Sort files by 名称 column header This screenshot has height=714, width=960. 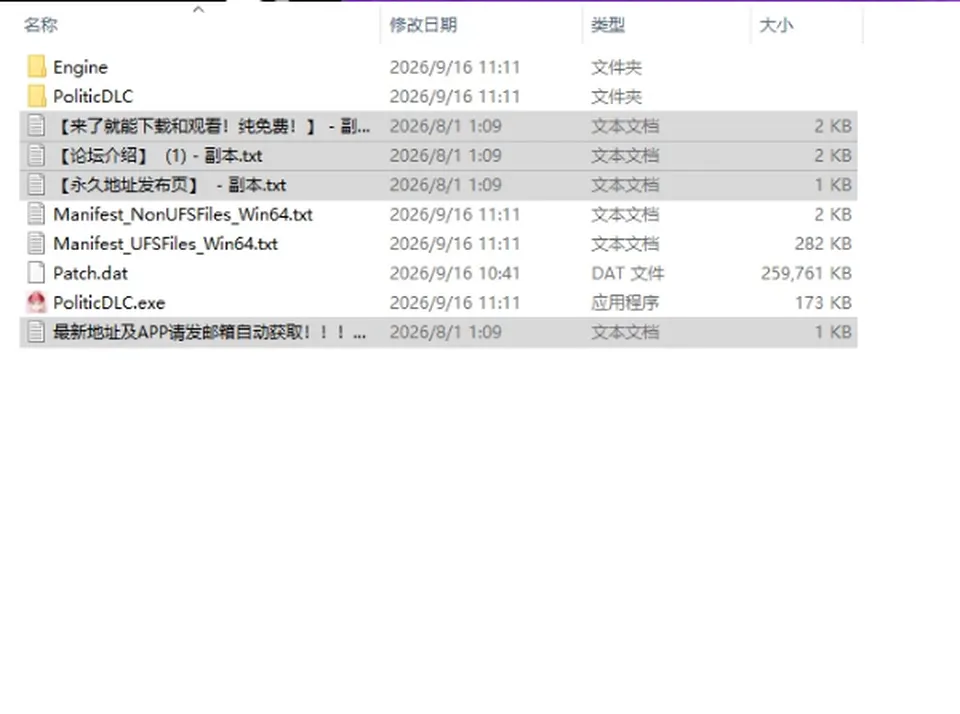(40, 25)
